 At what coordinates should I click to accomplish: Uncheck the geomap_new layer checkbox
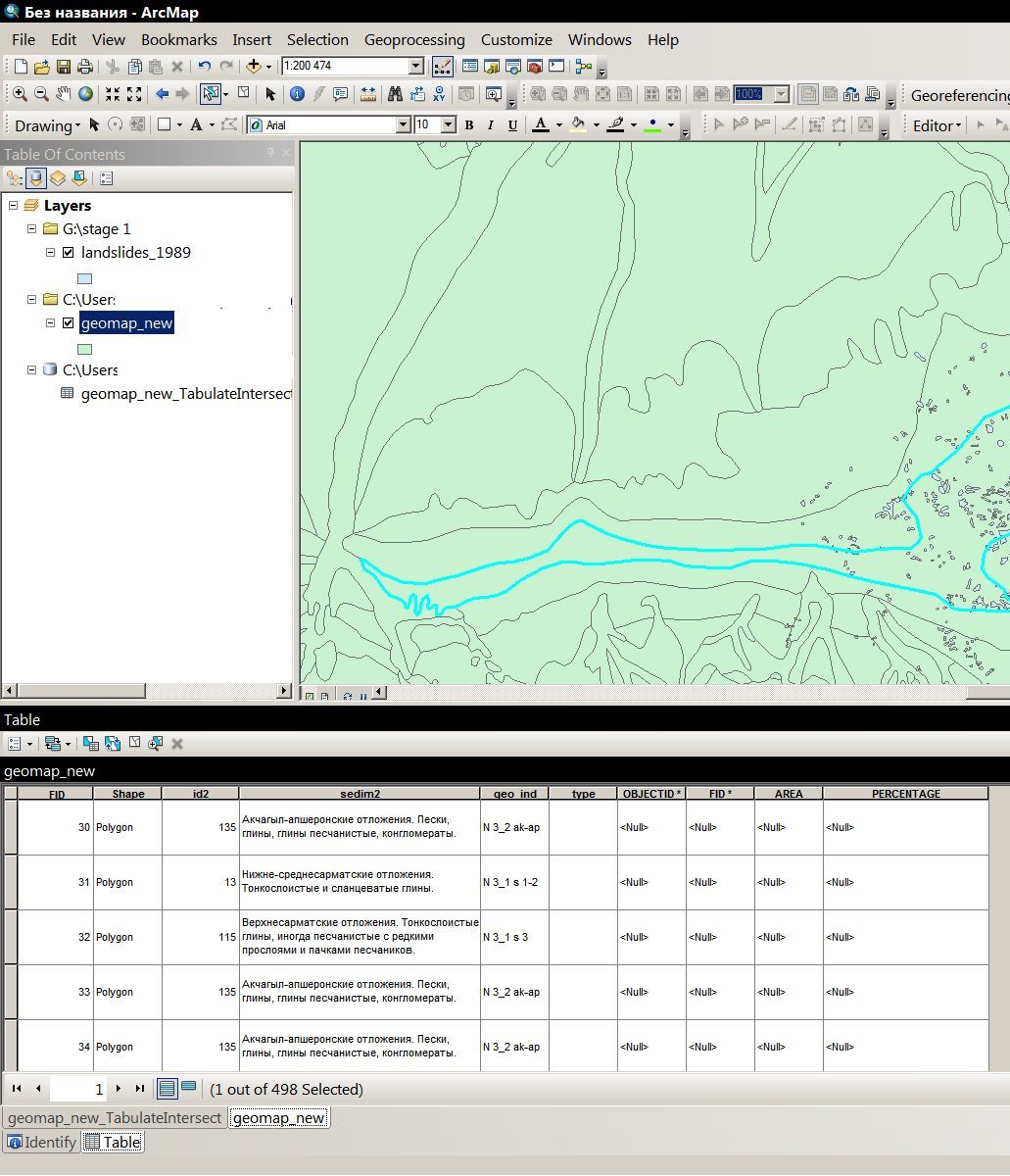pyautogui.click(x=68, y=323)
